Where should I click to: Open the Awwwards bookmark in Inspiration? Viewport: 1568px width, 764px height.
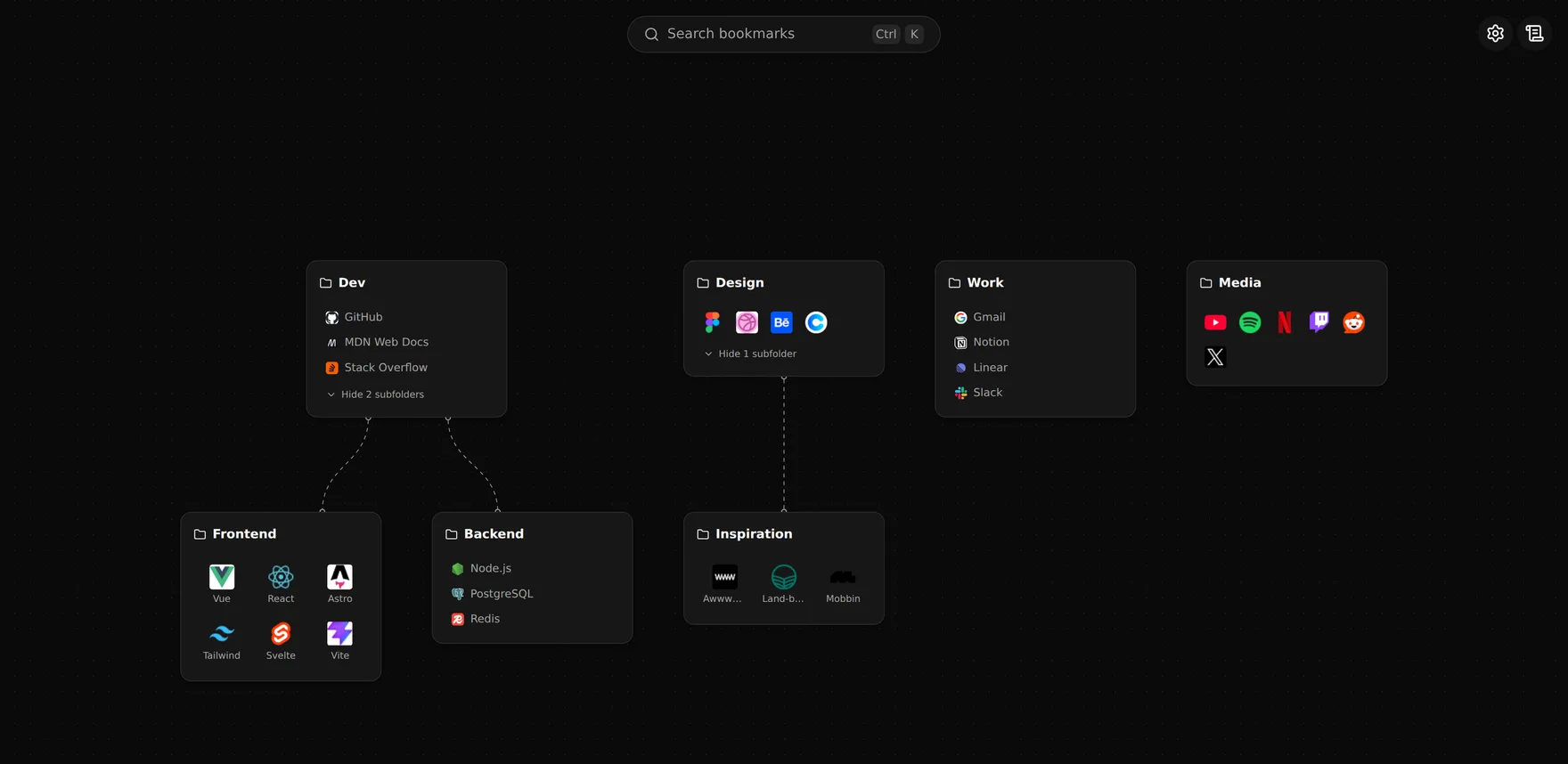coord(724,584)
